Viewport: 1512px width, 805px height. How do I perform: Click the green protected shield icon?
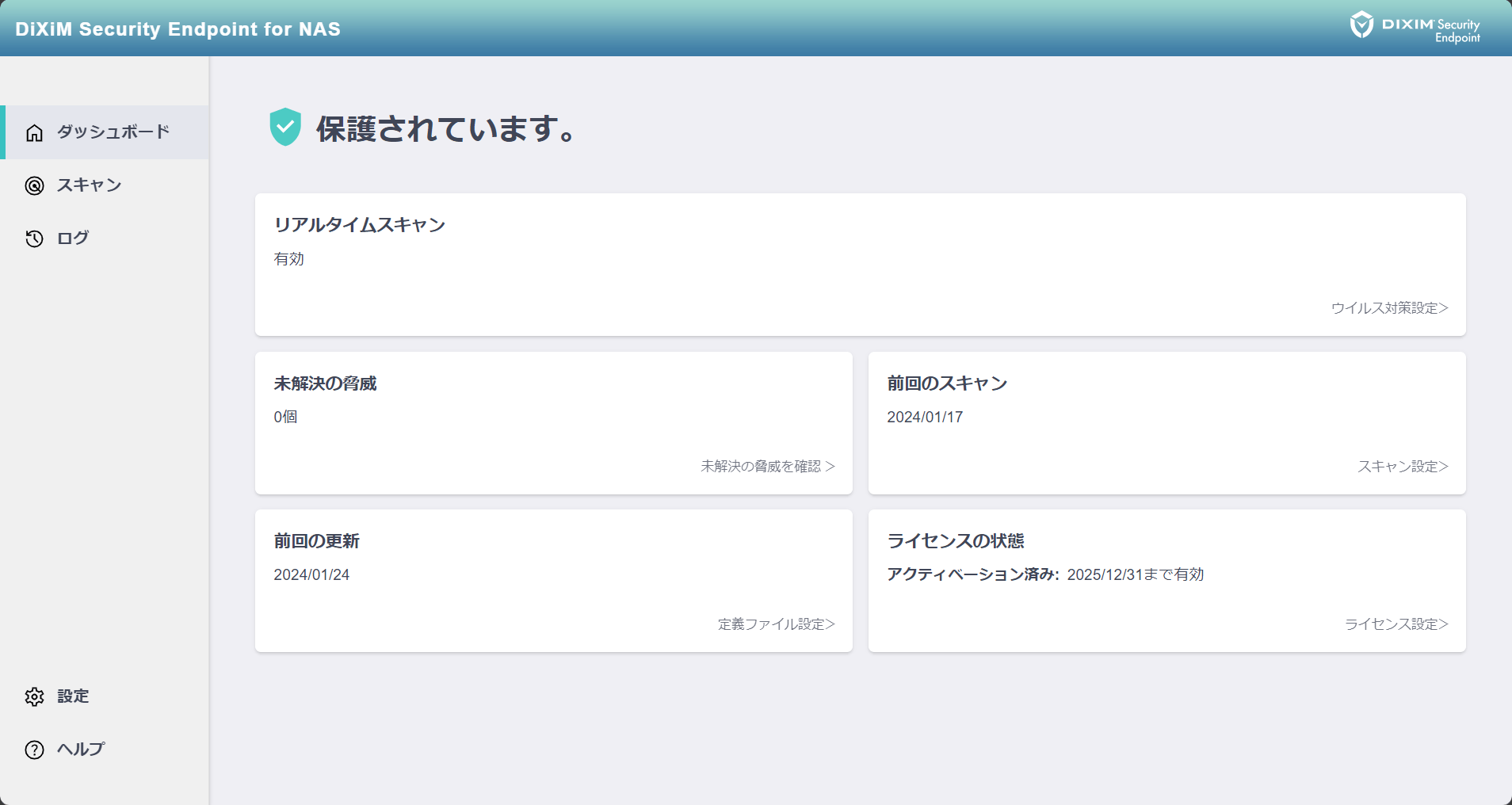(x=285, y=127)
